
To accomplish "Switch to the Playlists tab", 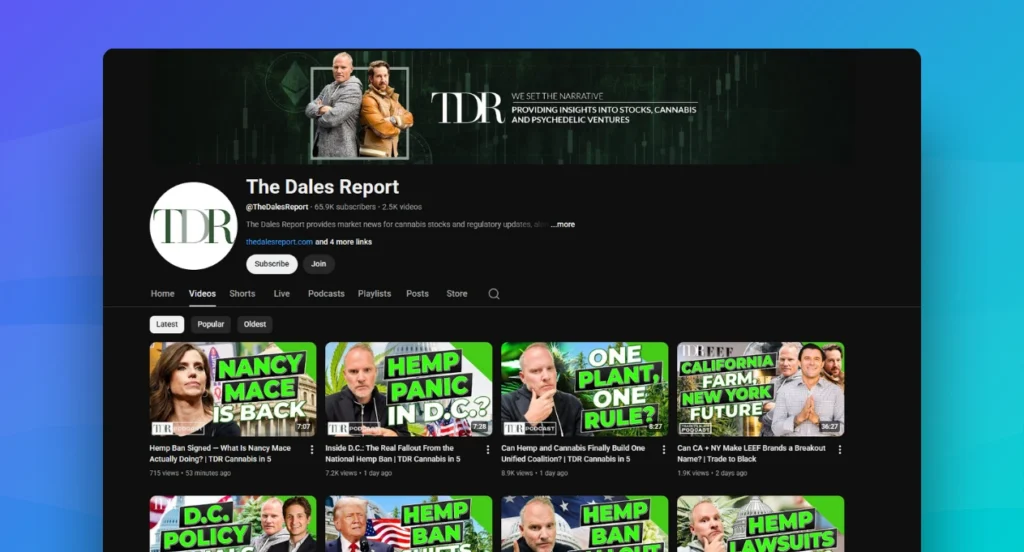I will point(374,294).
